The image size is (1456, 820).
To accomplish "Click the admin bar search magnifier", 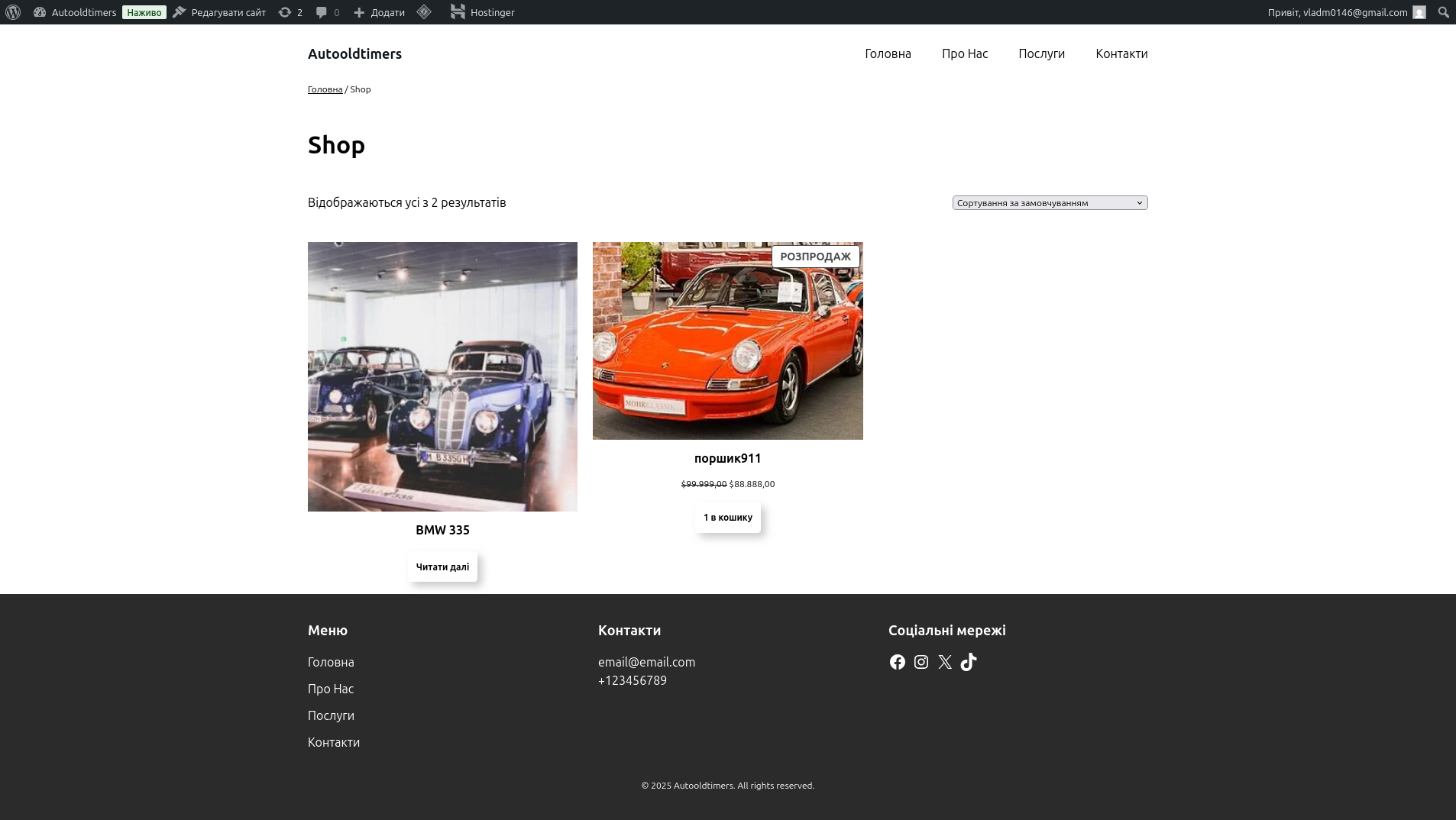I will point(1443,12).
